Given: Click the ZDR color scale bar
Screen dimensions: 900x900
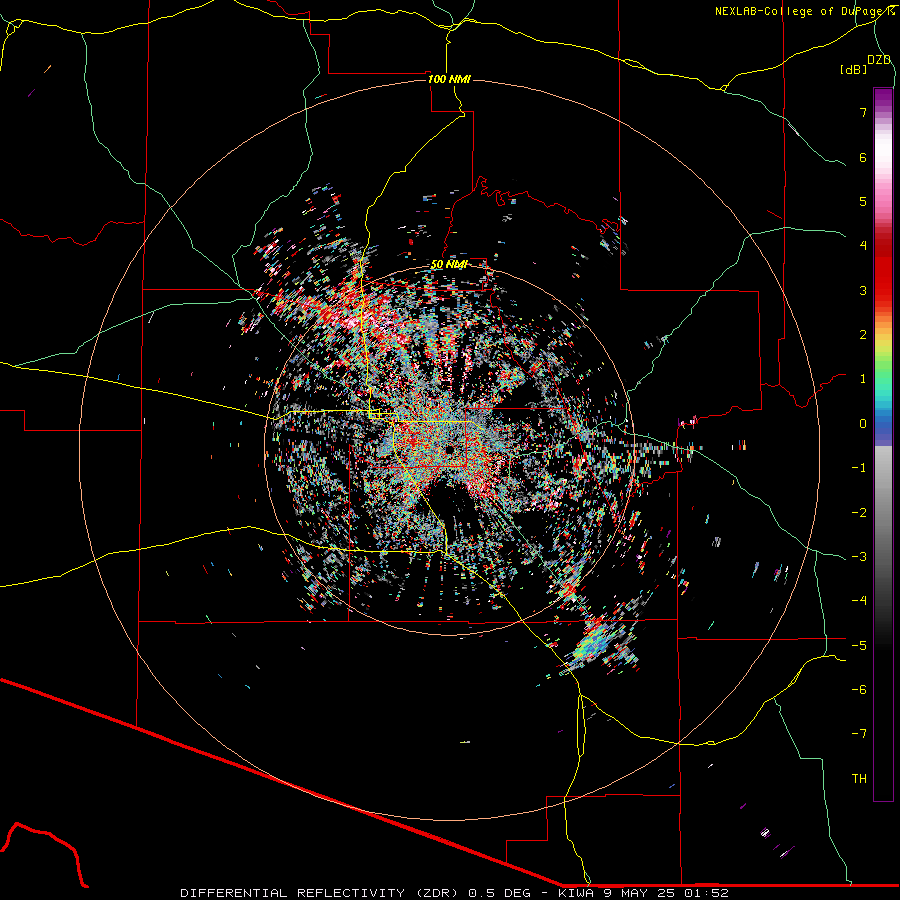Looking at the screenshot, I should pos(883,444).
